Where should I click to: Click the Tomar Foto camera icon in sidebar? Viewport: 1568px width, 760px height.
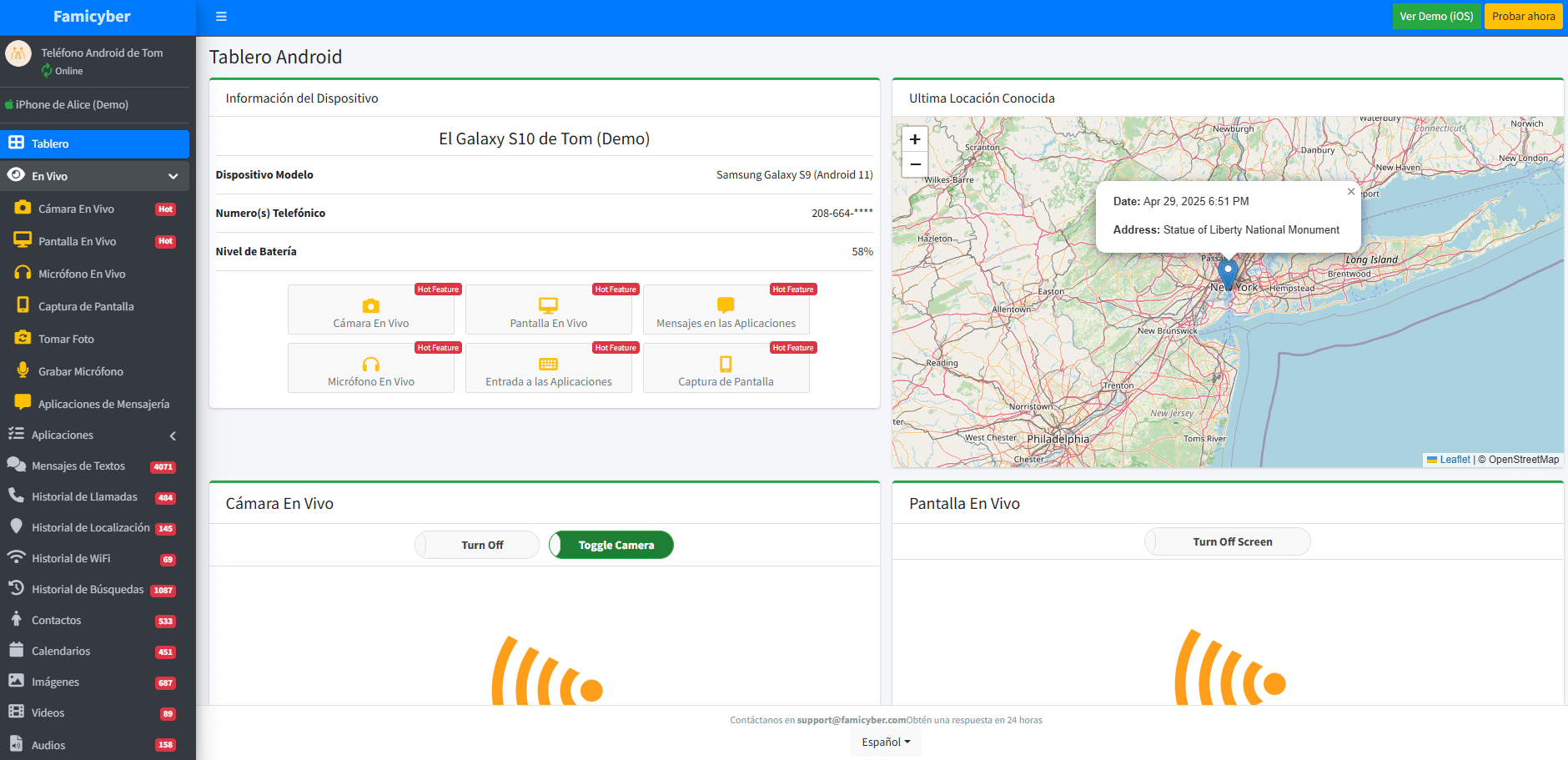[23, 338]
